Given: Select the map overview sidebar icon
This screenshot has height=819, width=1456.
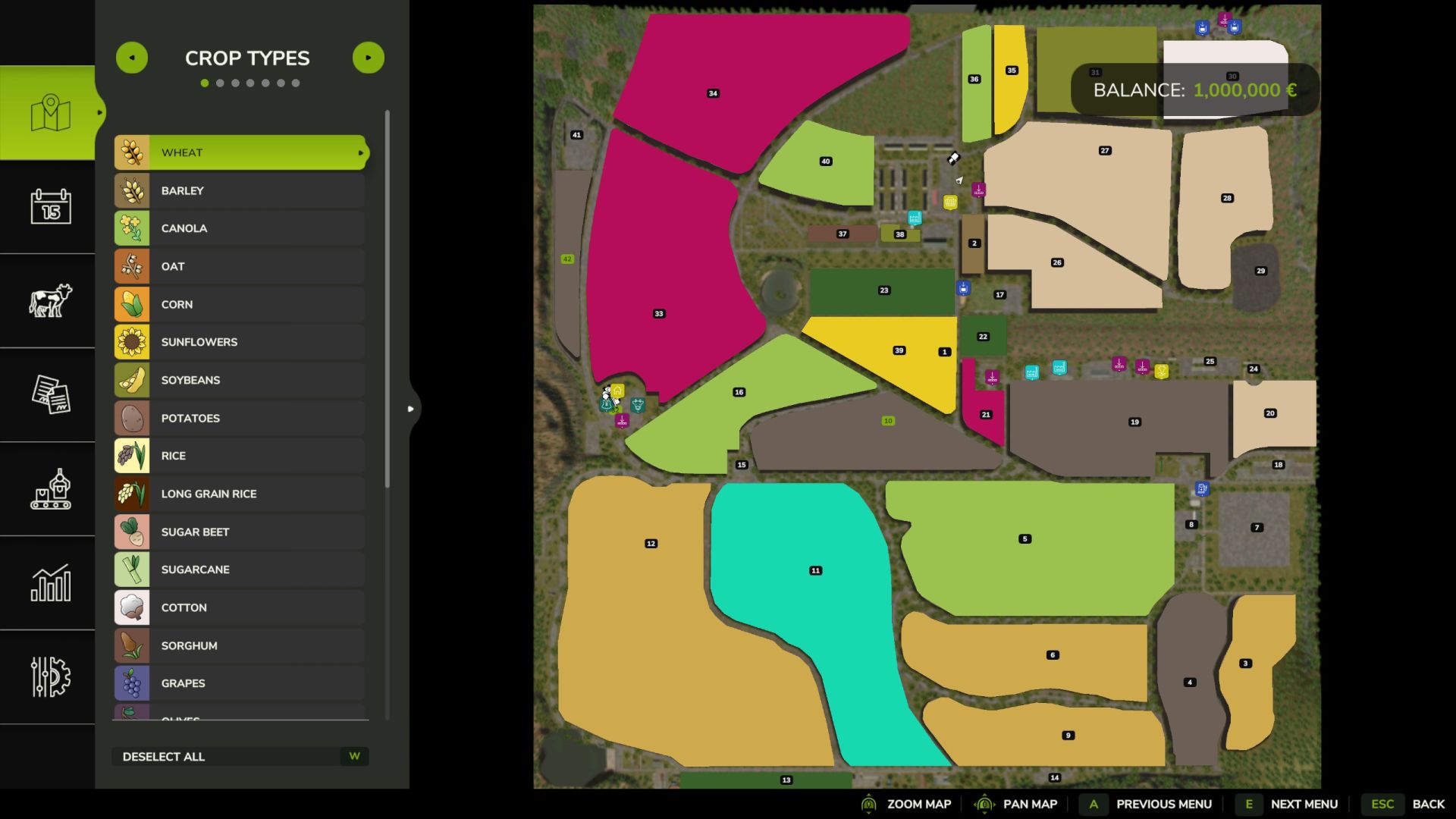Looking at the screenshot, I should click(x=50, y=112).
